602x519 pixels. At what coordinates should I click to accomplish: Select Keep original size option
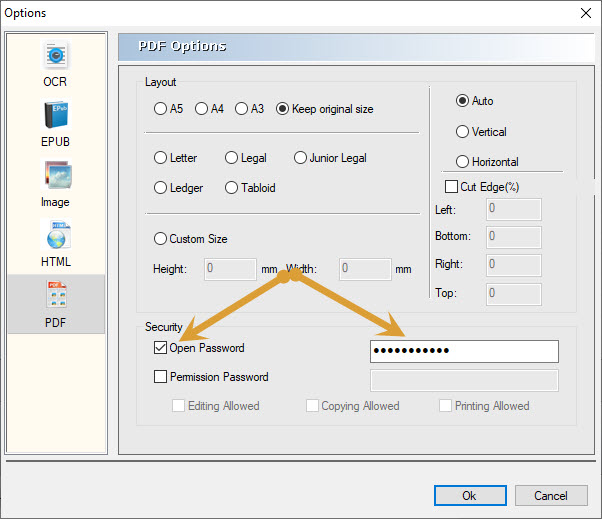[282, 109]
